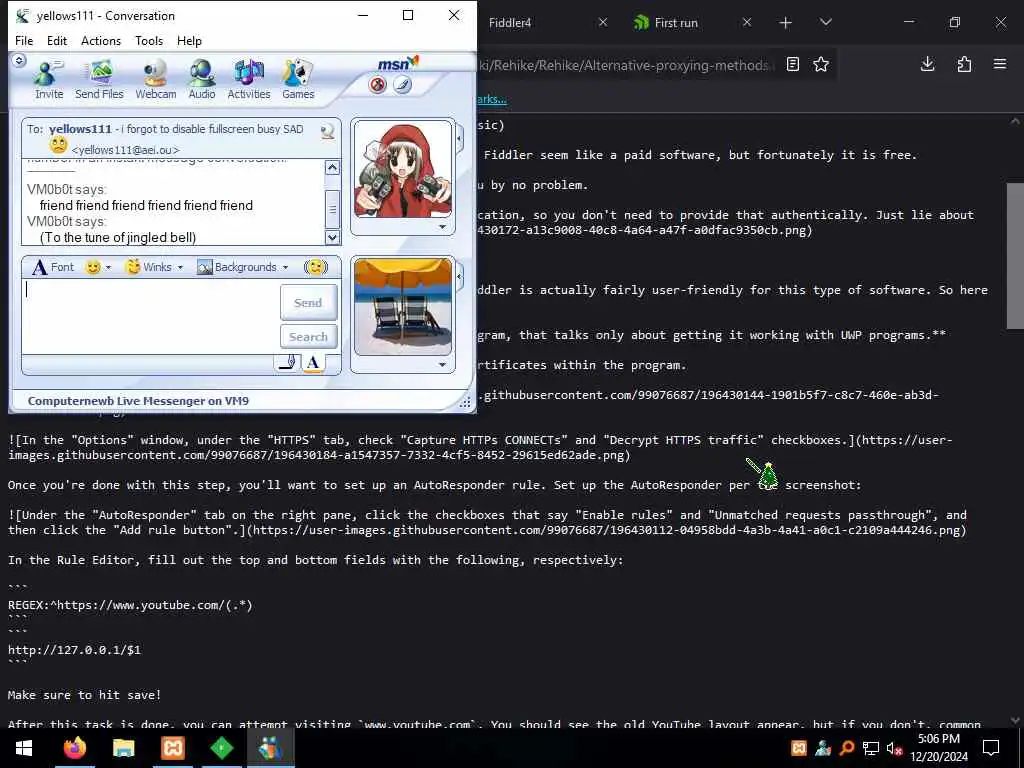Image resolution: width=1024 pixels, height=768 pixels.
Task: Click the green diamond Fiddler taskbar icon
Action: (222, 748)
